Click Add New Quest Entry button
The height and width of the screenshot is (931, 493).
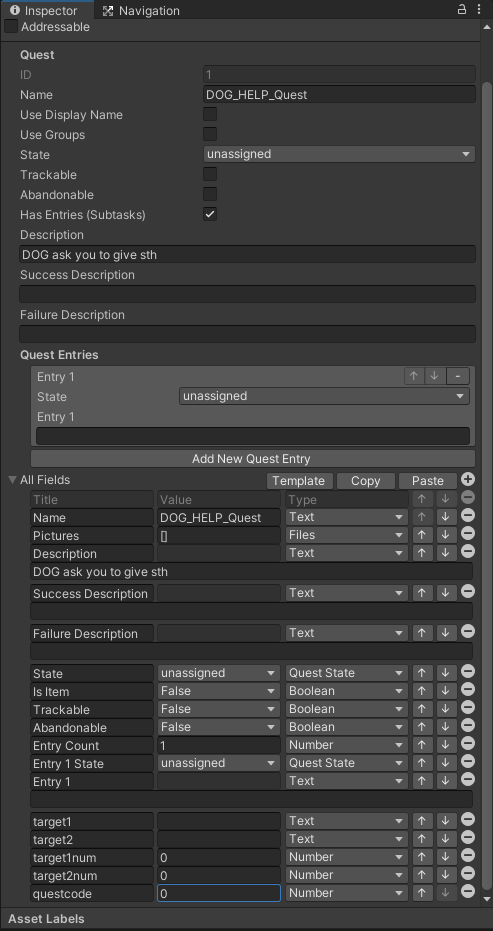[253, 458]
